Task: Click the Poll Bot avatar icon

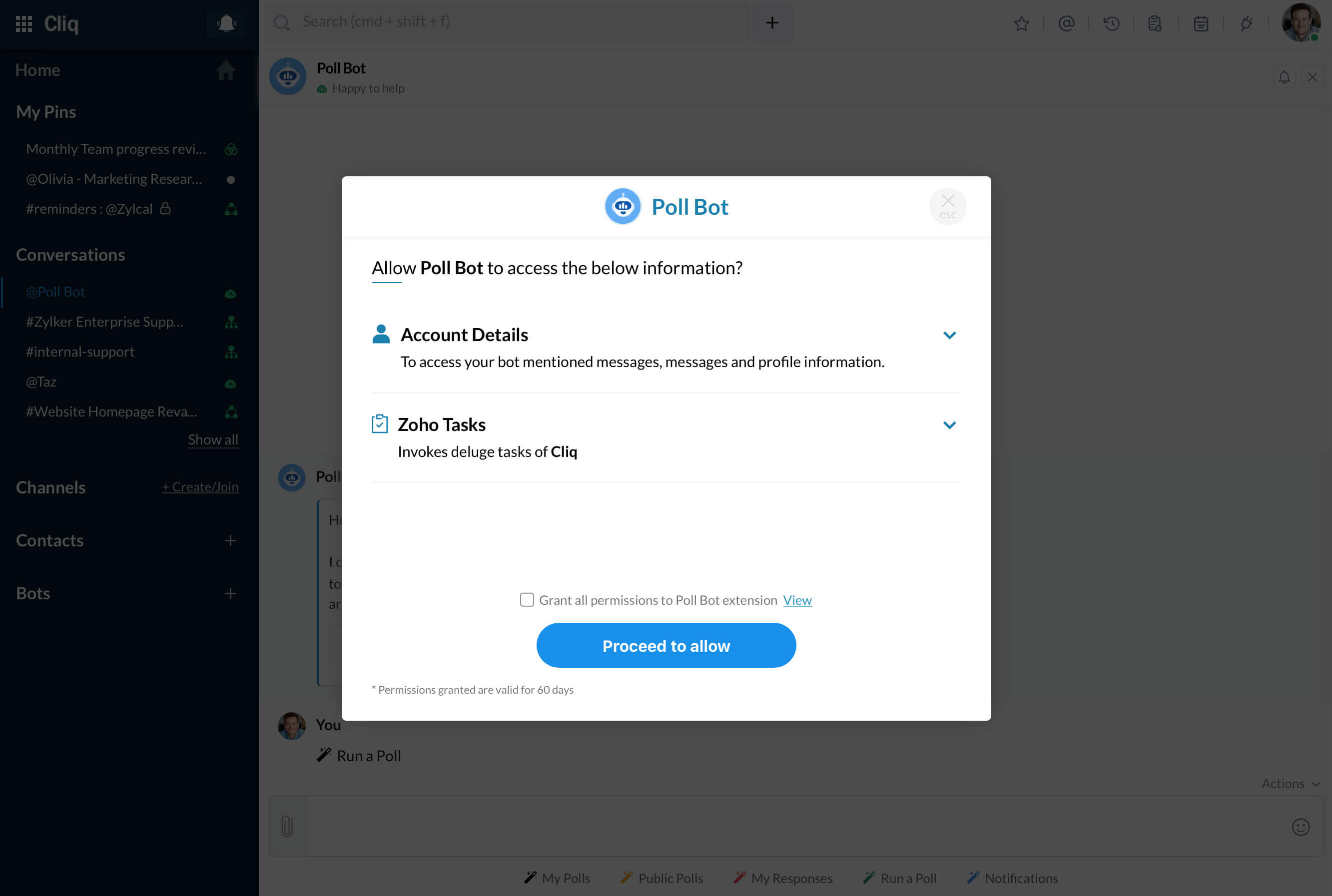Action: point(622,206)
